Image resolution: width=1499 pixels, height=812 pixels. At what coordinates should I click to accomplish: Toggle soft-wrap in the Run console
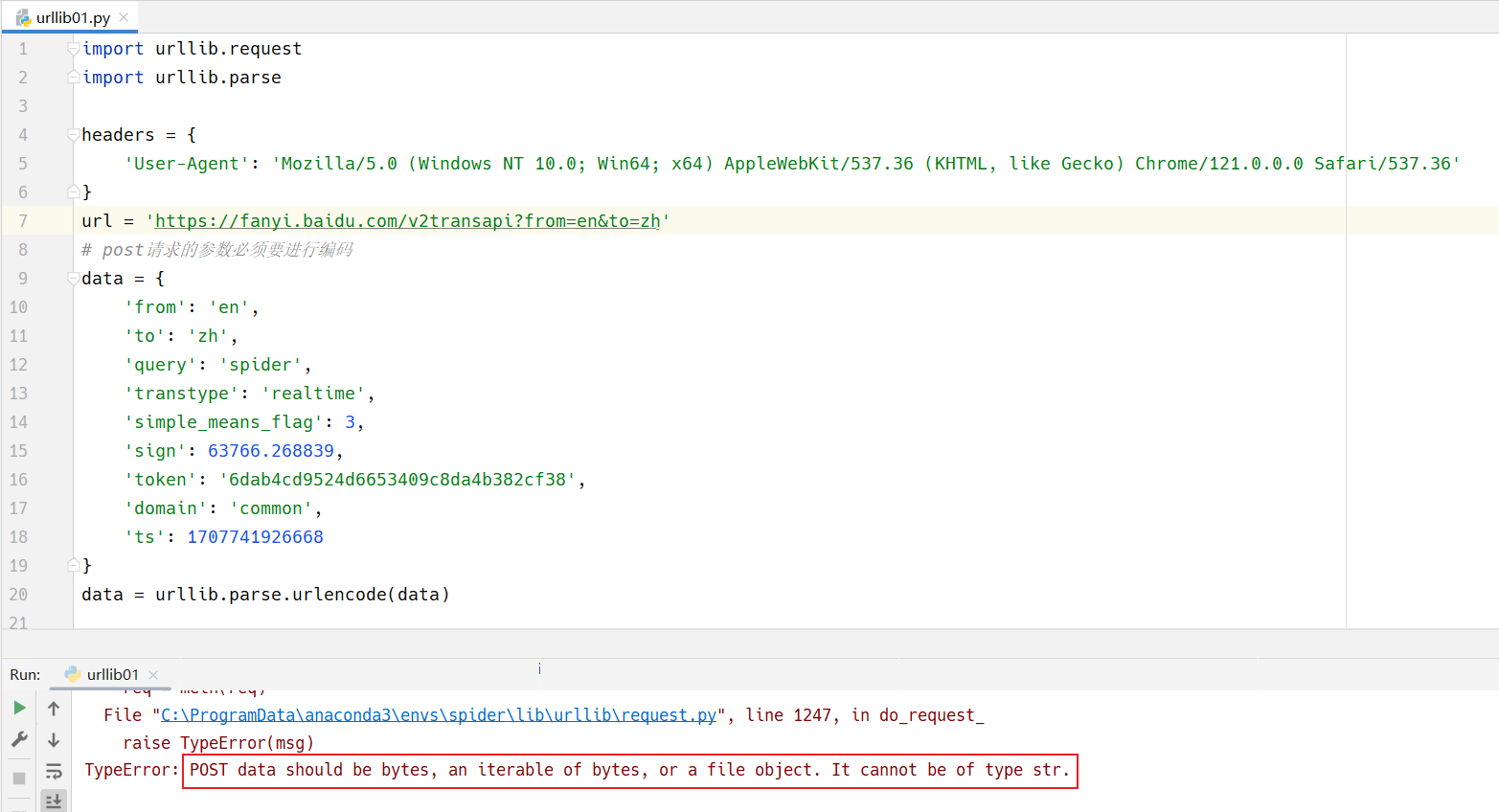[x=54, y=772]
